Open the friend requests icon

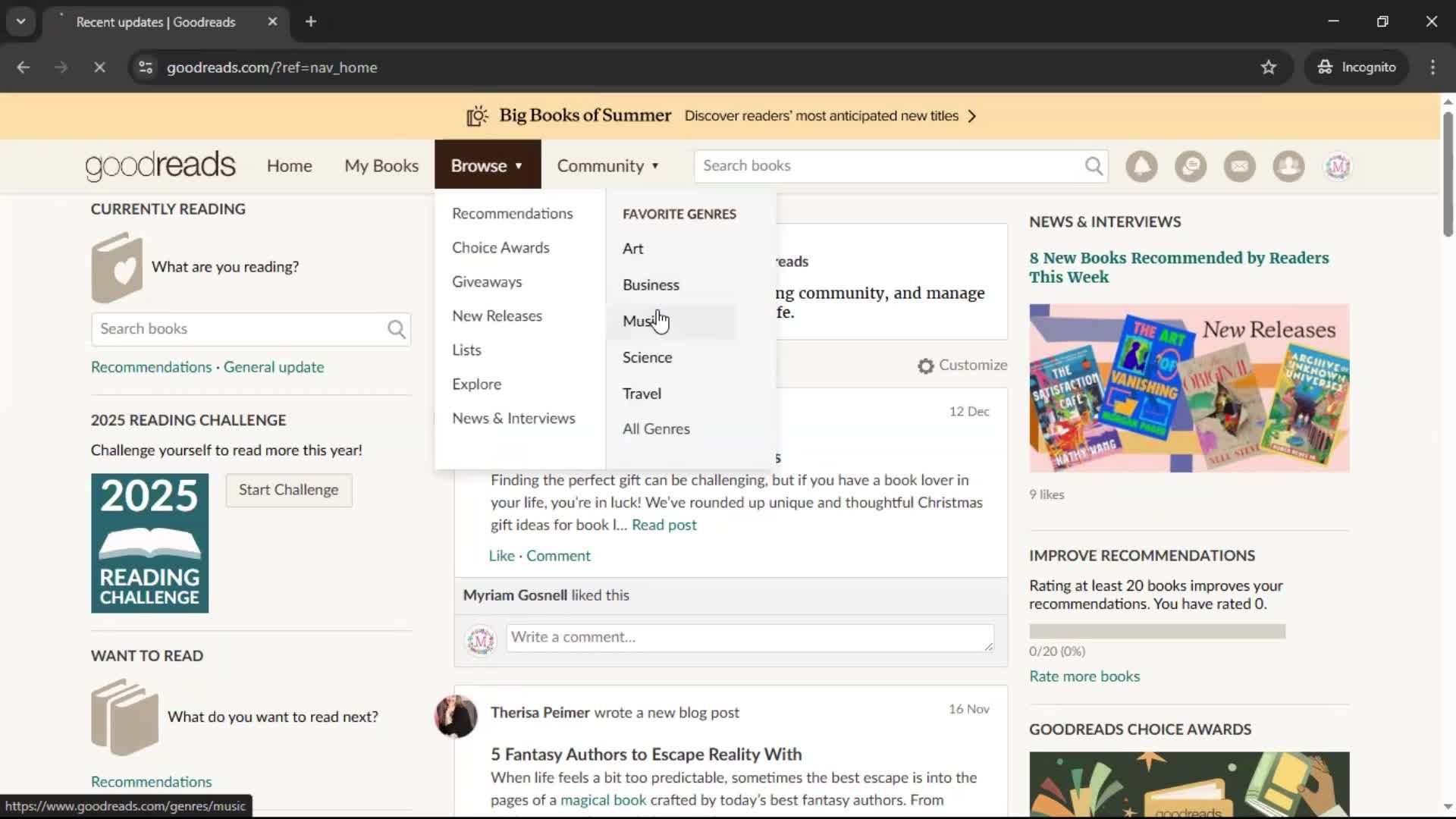pos(1288,166)
